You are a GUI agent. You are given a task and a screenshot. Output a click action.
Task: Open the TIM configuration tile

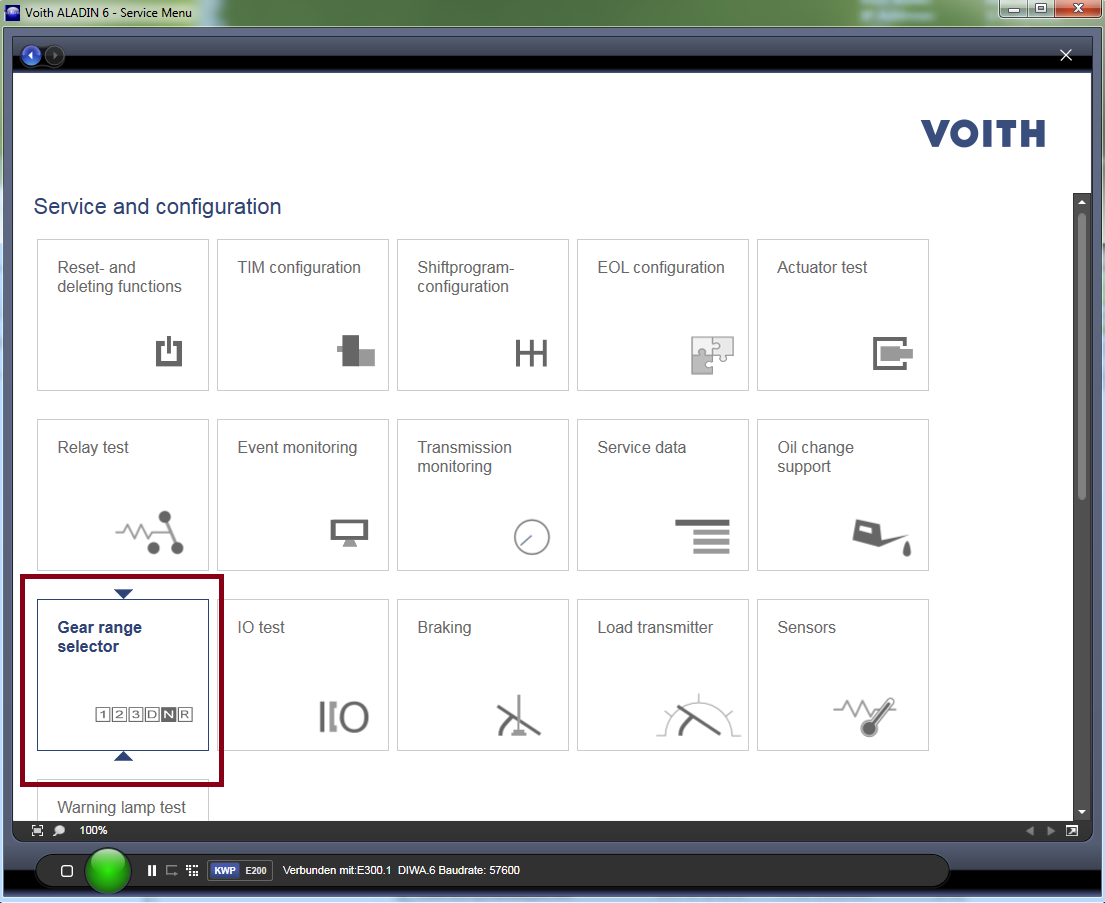303,315
